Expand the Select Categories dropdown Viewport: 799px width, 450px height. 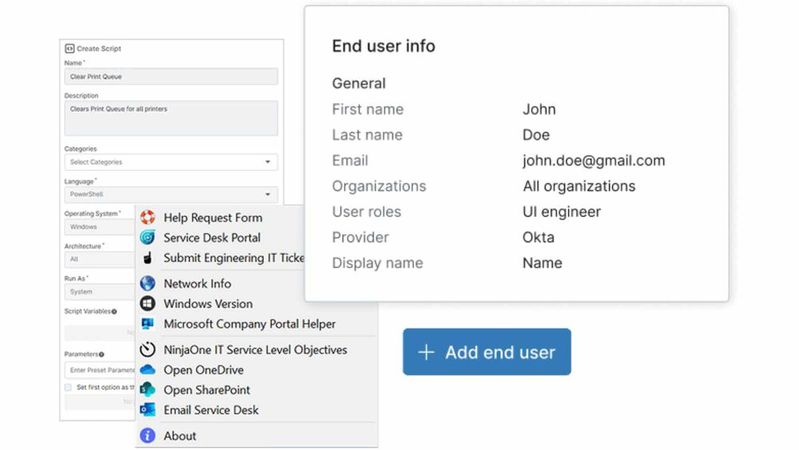170,162
